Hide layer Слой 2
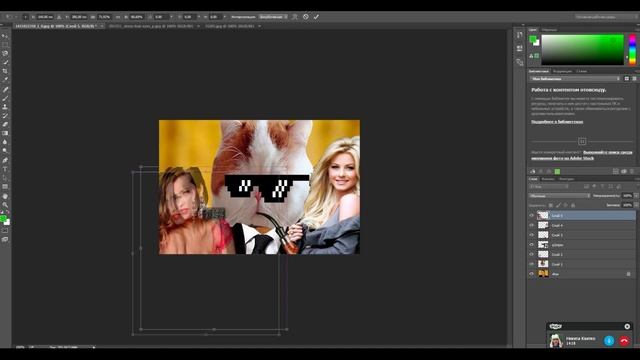Screen dimensions: 640x360 pyautogui.click(x=531, y=255)
